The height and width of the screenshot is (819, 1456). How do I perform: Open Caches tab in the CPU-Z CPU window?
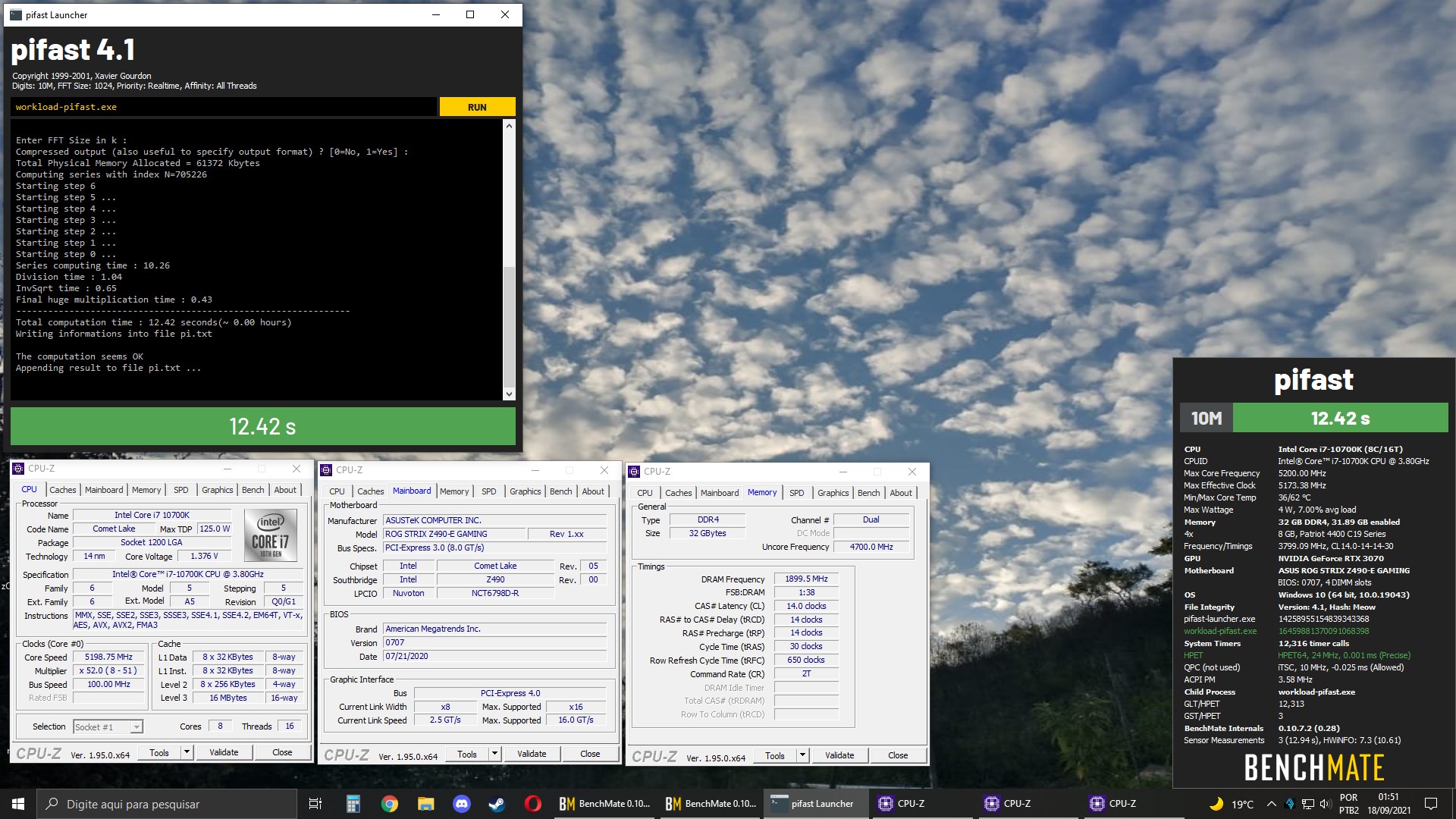pos(63,490)
